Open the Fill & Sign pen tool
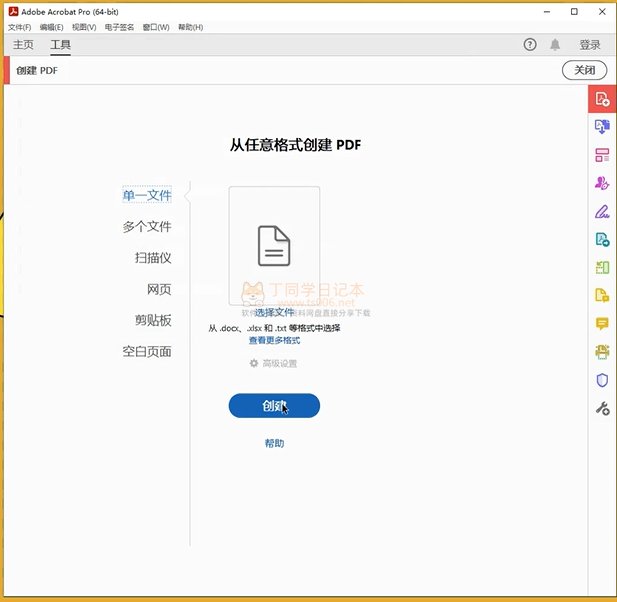Viewport: 617px width, 602px height. [602, 212]
